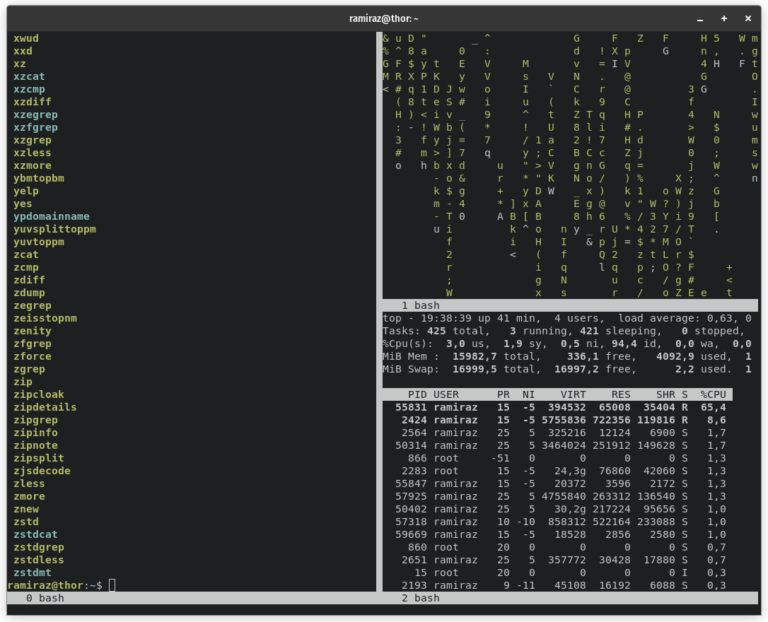Click the PID column header in top
This screenshot has height=622, width=768.
click(416, 394)
